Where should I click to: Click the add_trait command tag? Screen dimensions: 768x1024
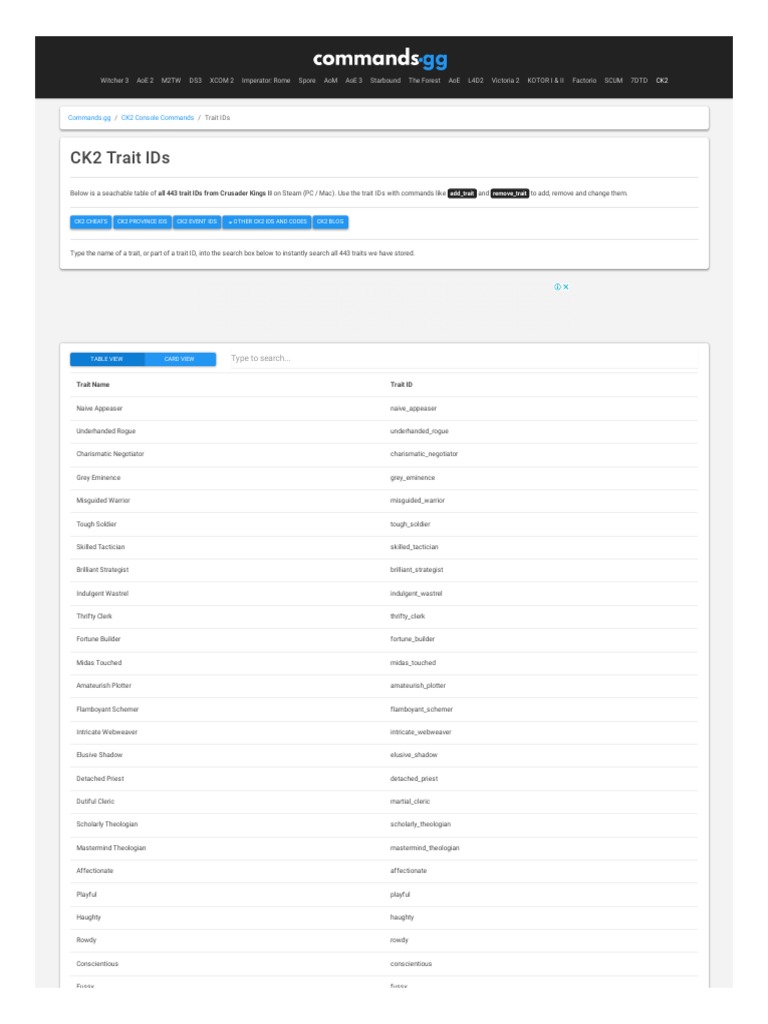462,193
